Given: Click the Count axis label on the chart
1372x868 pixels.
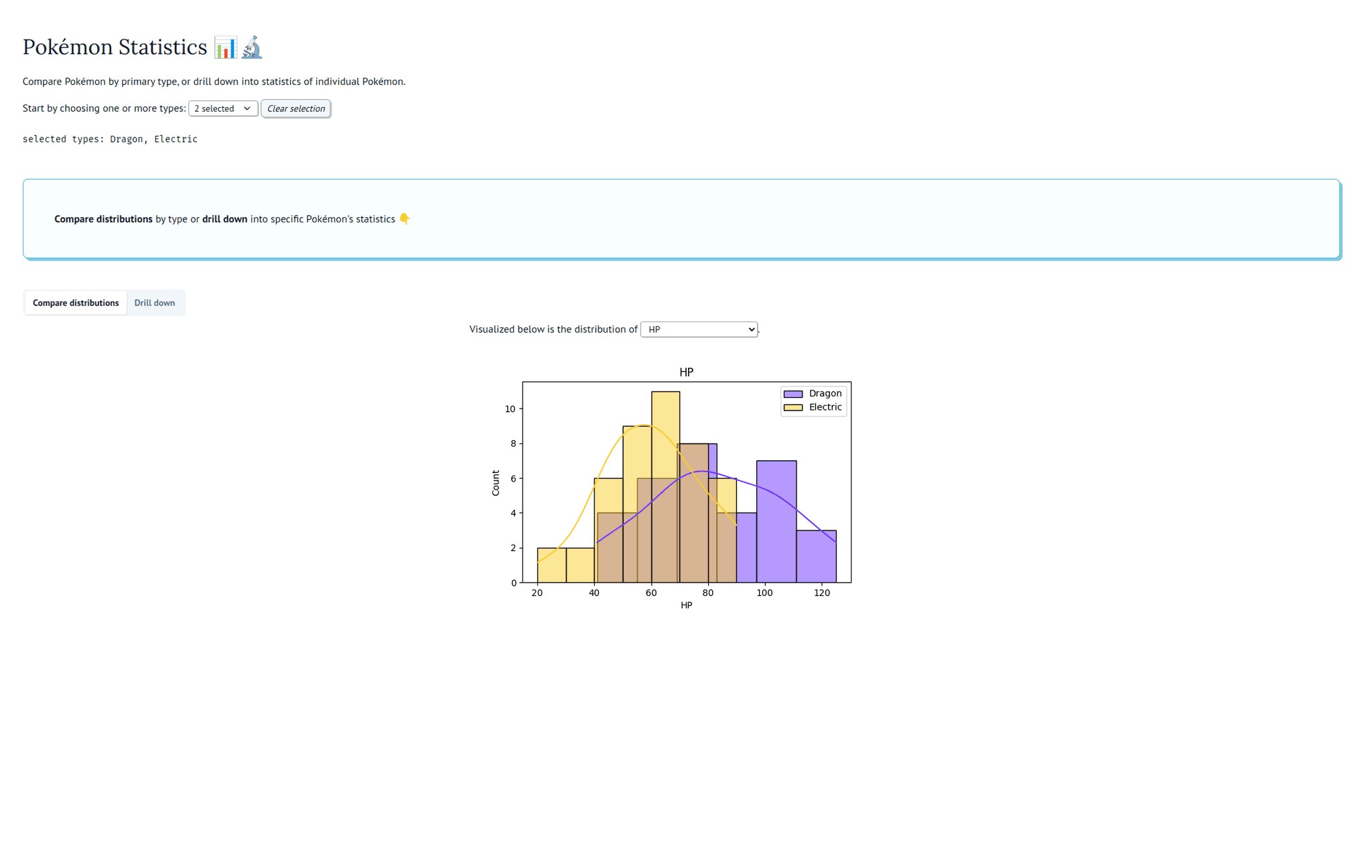Looking at the screenshot, I should [x=496, y=482].
